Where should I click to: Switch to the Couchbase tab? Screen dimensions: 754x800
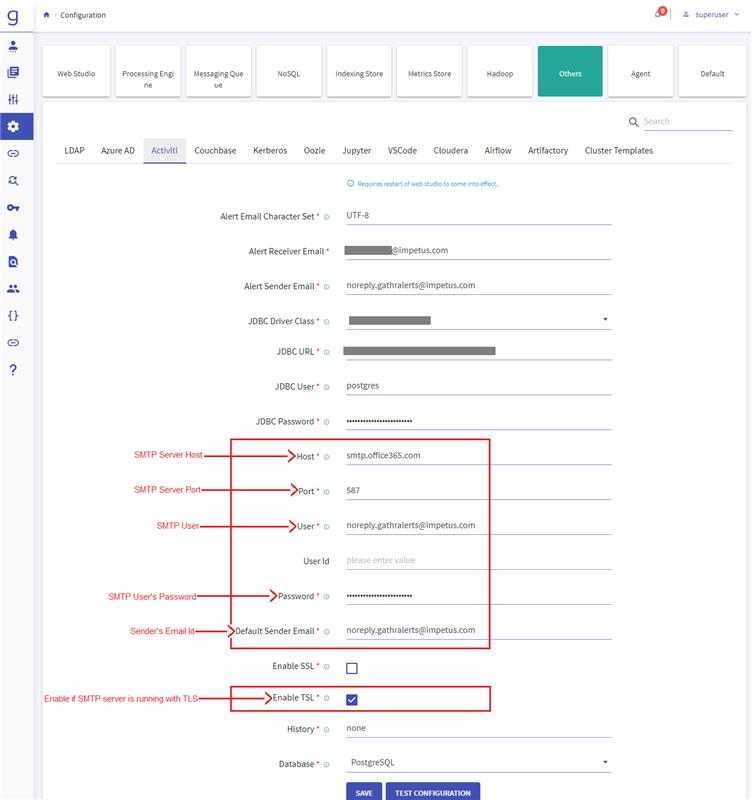click(215, 151)
